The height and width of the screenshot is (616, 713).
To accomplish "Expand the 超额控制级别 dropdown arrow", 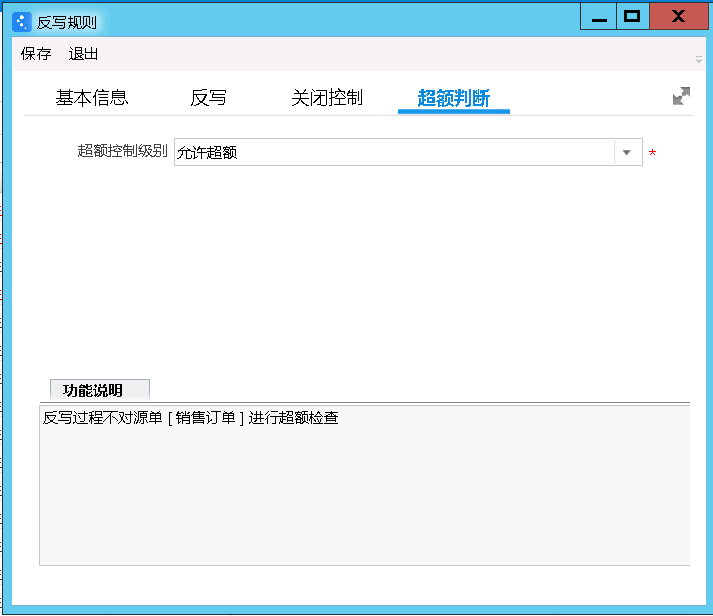I will click(627, 152).
